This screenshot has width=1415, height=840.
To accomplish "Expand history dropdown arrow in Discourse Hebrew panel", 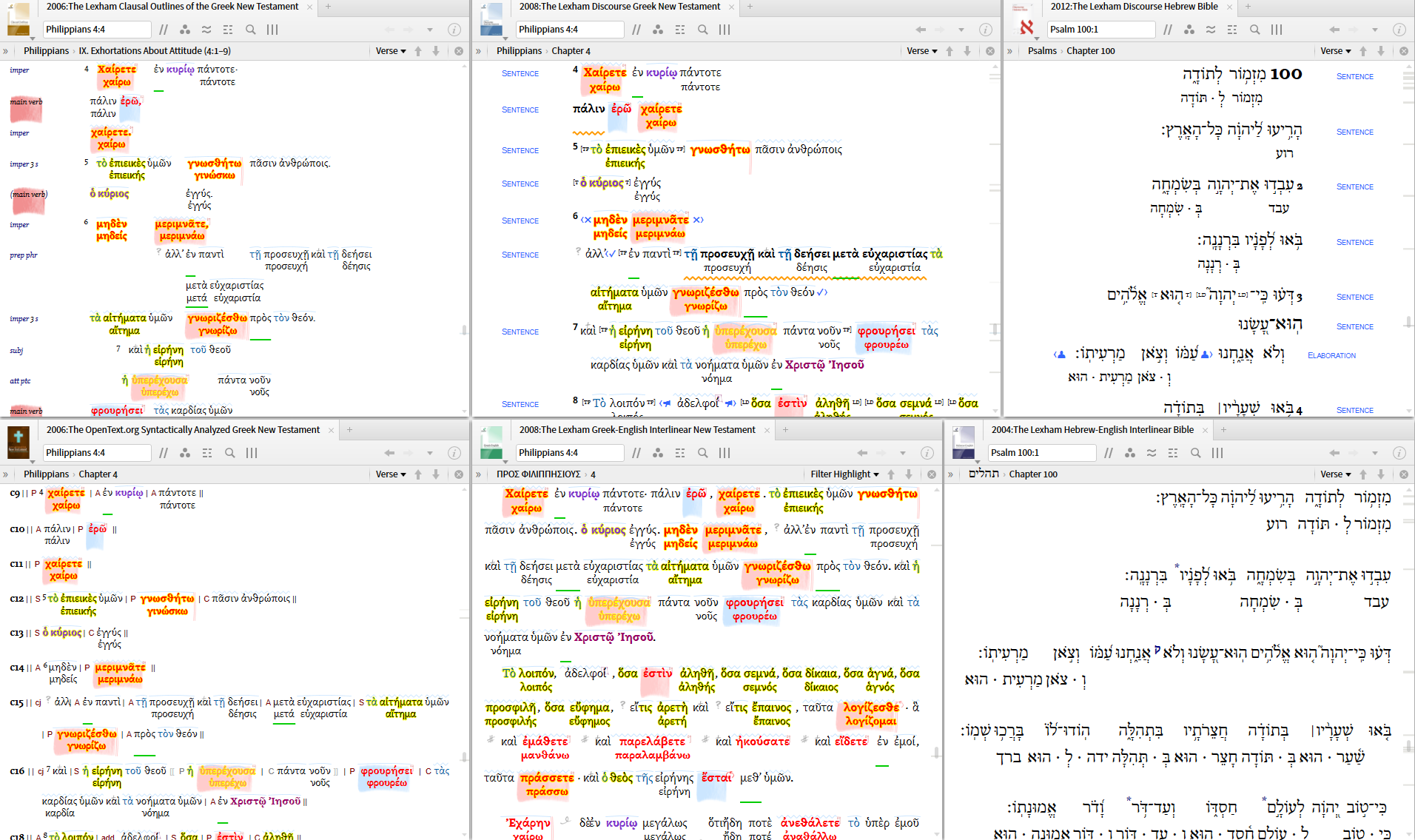I will coord(1375,30).
